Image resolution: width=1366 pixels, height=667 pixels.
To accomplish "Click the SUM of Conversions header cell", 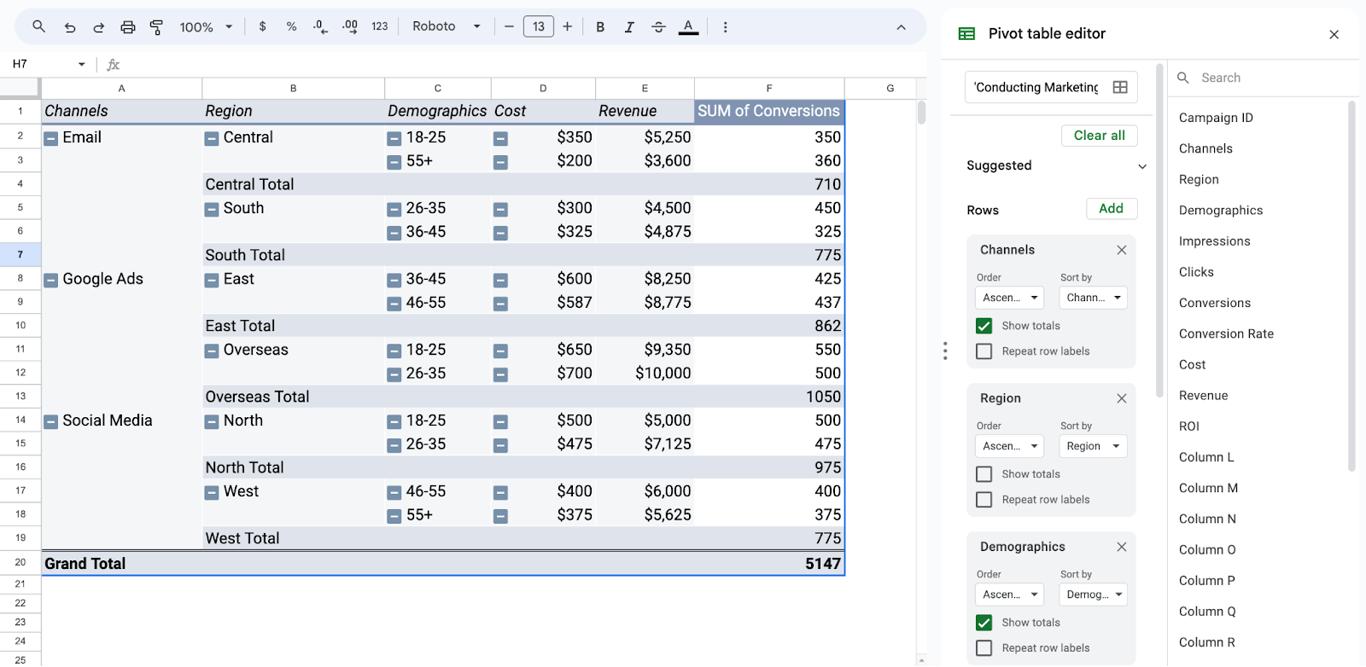I will point(769,111).
